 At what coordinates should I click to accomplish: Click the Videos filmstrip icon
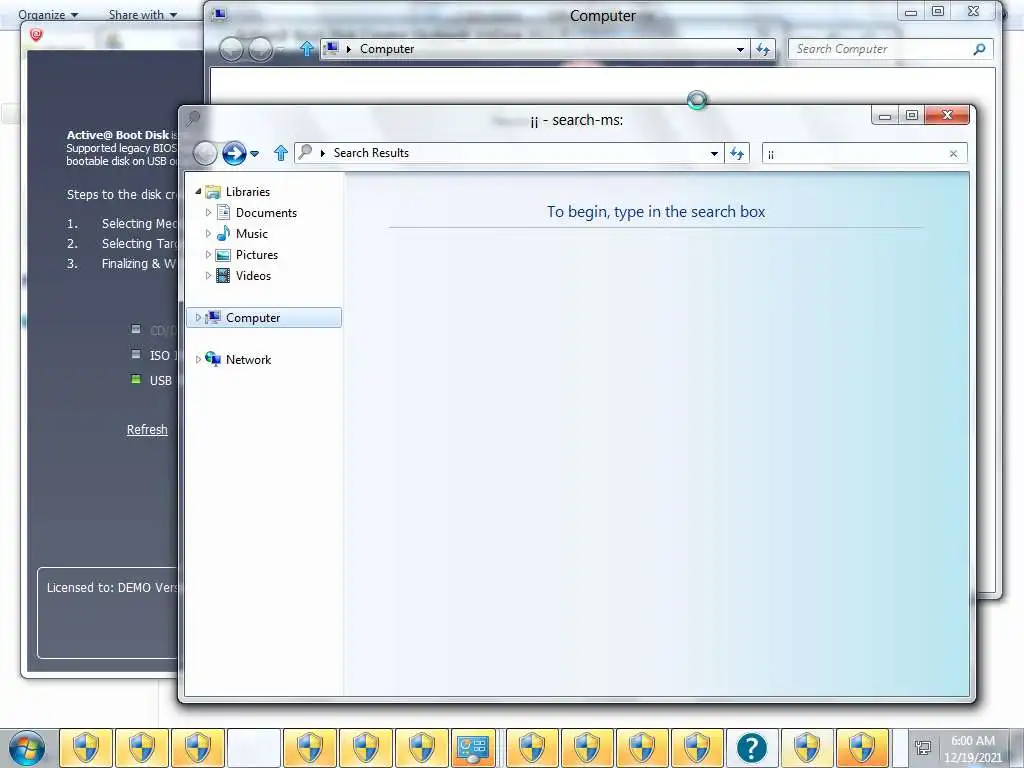(223, 276)
